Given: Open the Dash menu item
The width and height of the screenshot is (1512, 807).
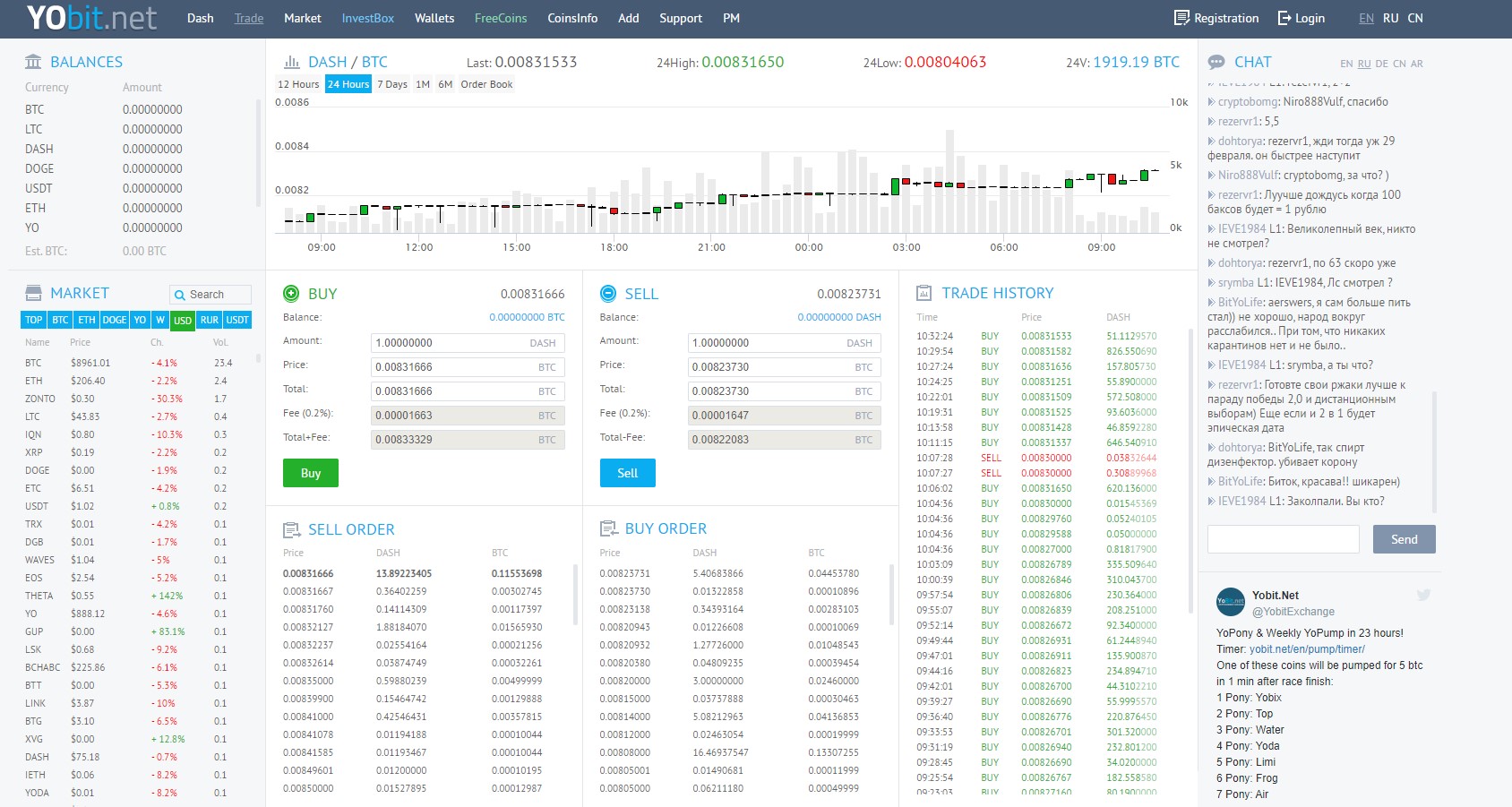Looking at the screenshot, I should (201, 18).
